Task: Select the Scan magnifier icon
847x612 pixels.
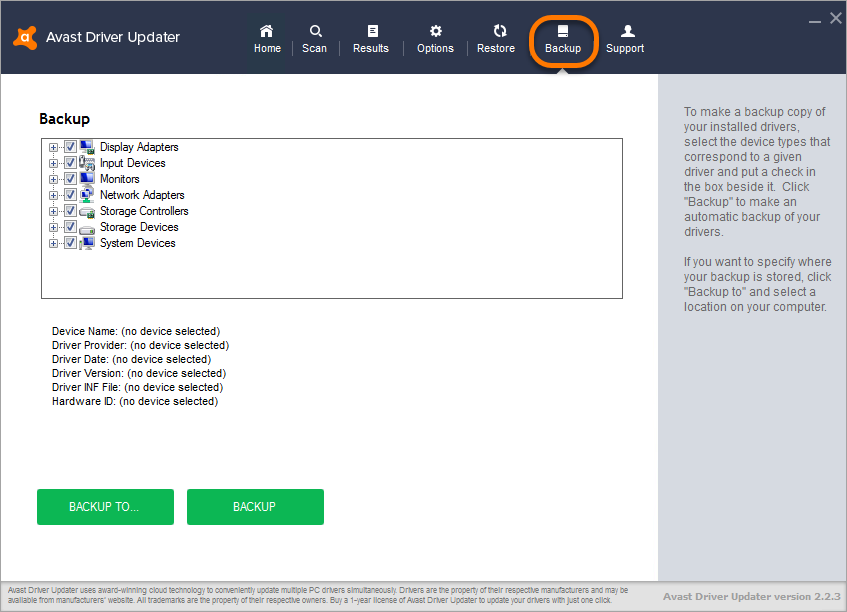Action: [314, 32]
